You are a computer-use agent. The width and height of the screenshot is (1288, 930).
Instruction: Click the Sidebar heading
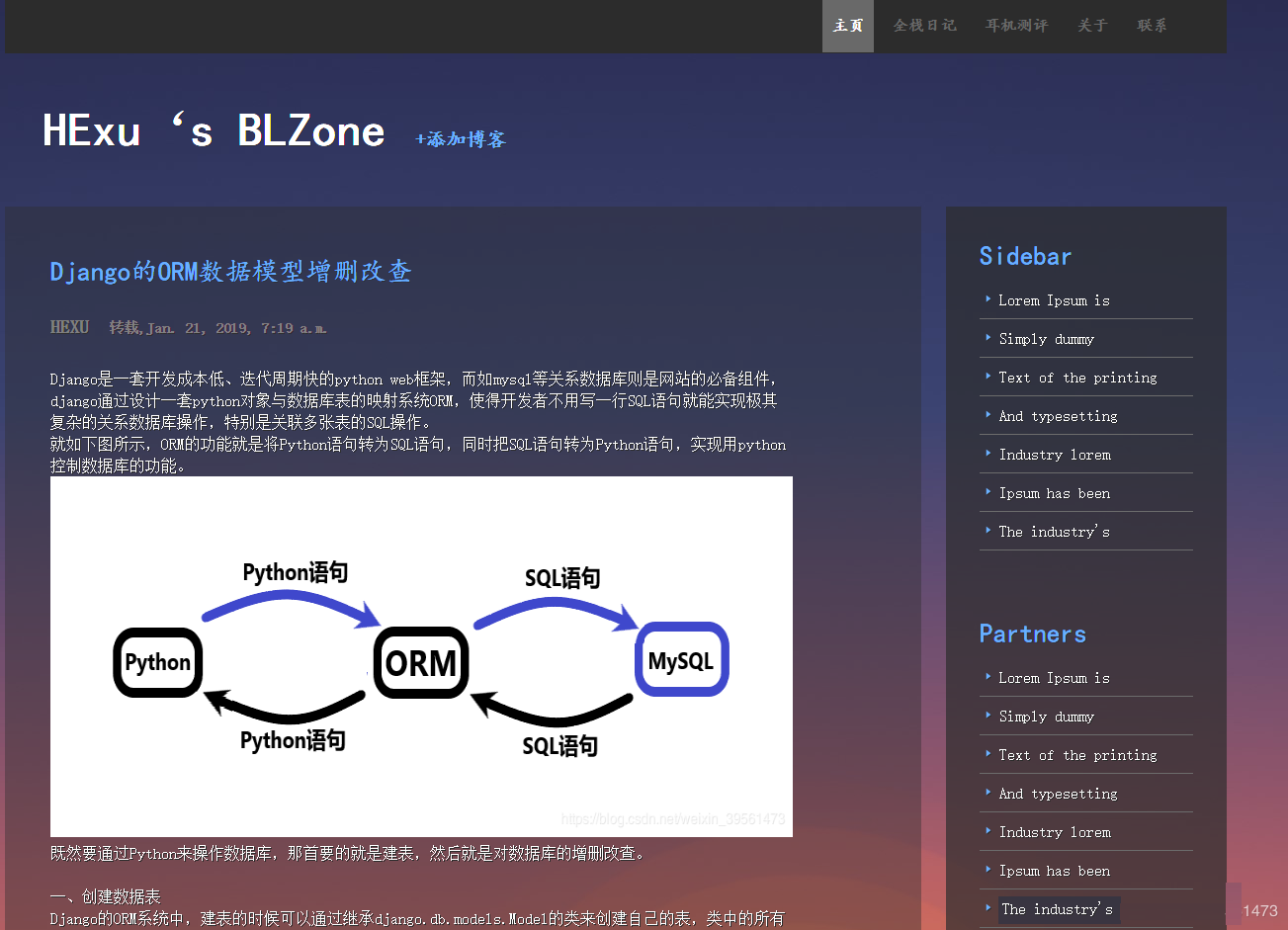coord(1025,256)
